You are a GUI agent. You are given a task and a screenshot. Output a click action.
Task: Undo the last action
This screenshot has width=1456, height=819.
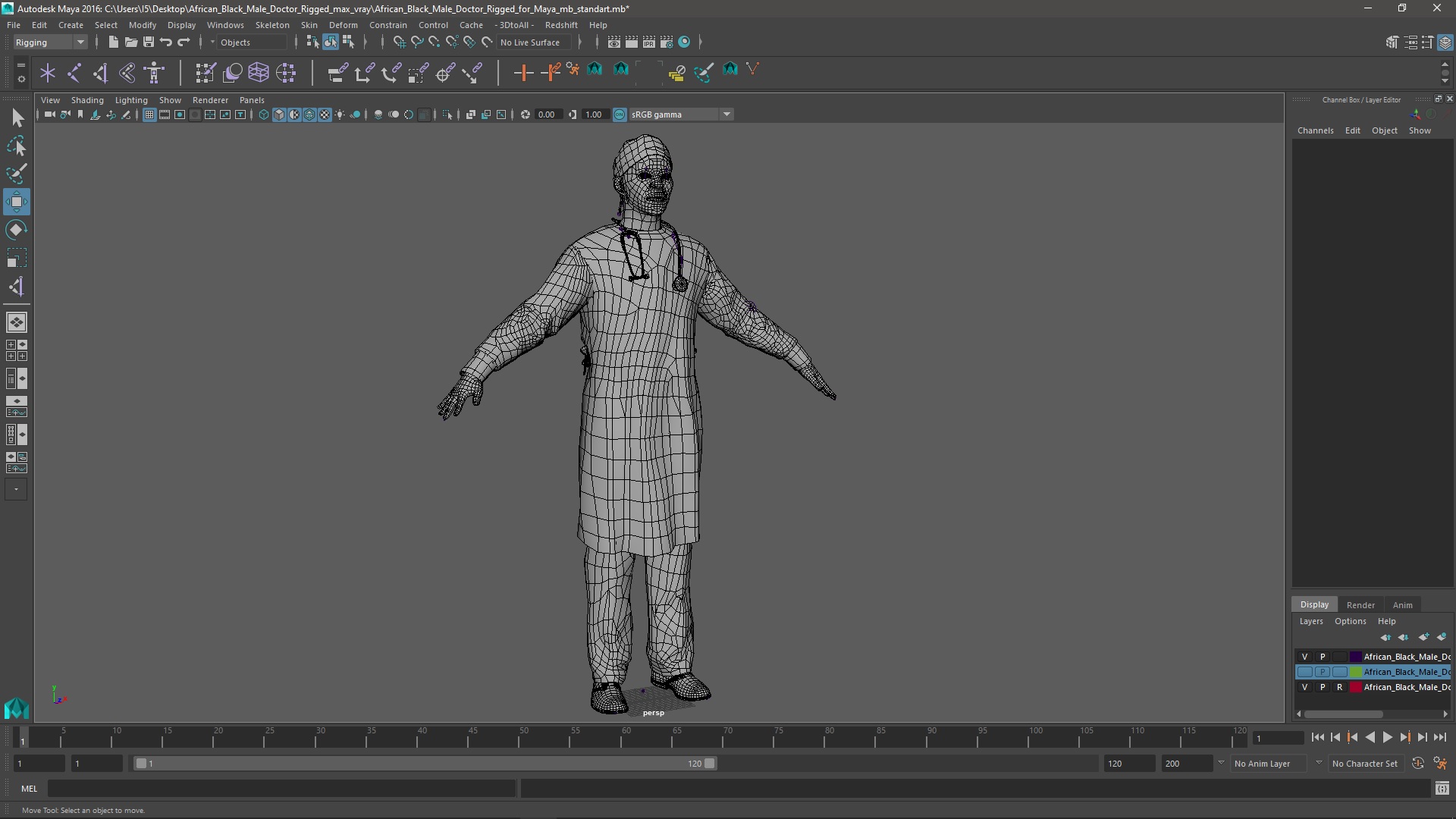tap(166, 42)
